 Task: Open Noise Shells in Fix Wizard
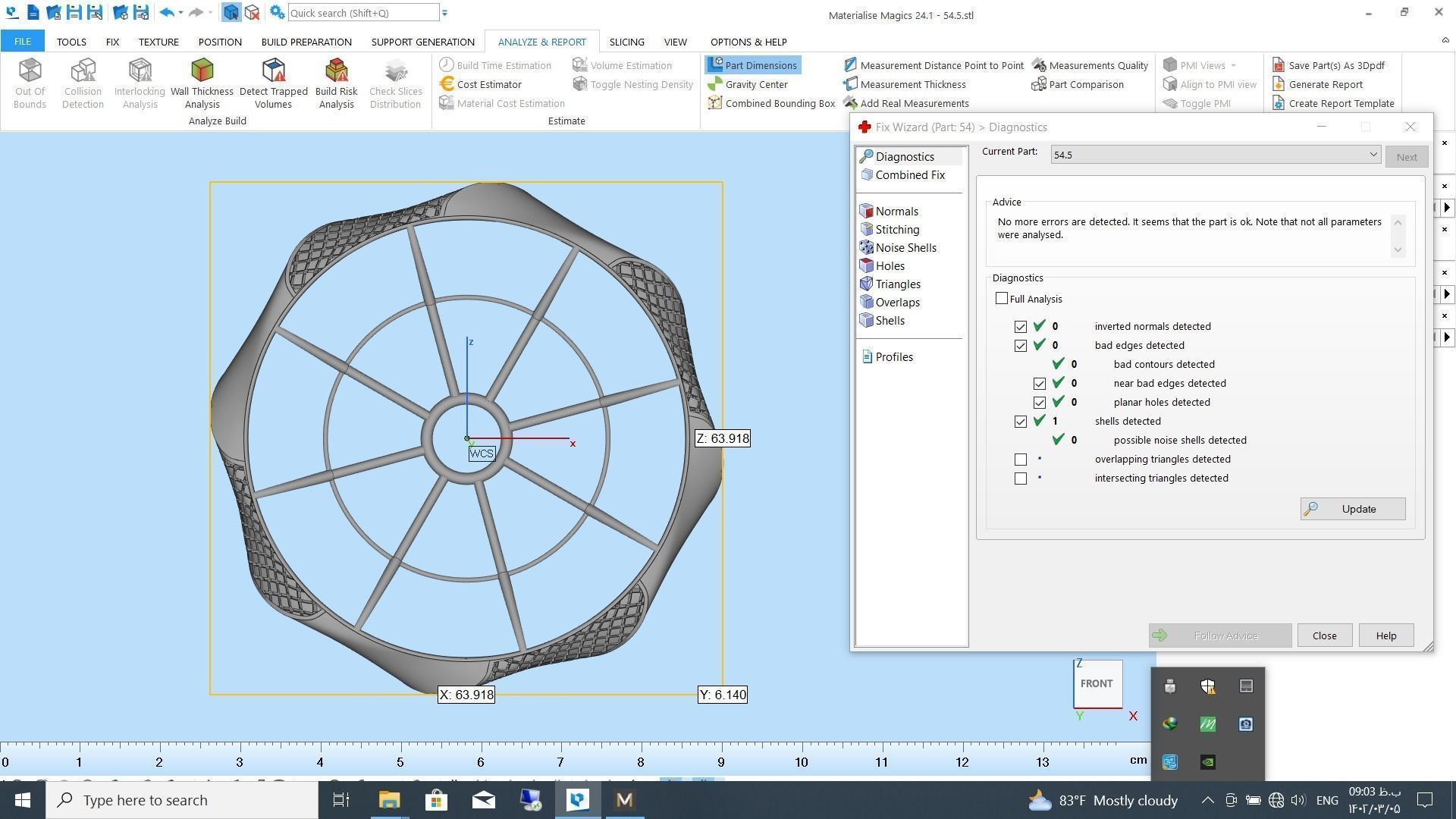pos(905,248)
